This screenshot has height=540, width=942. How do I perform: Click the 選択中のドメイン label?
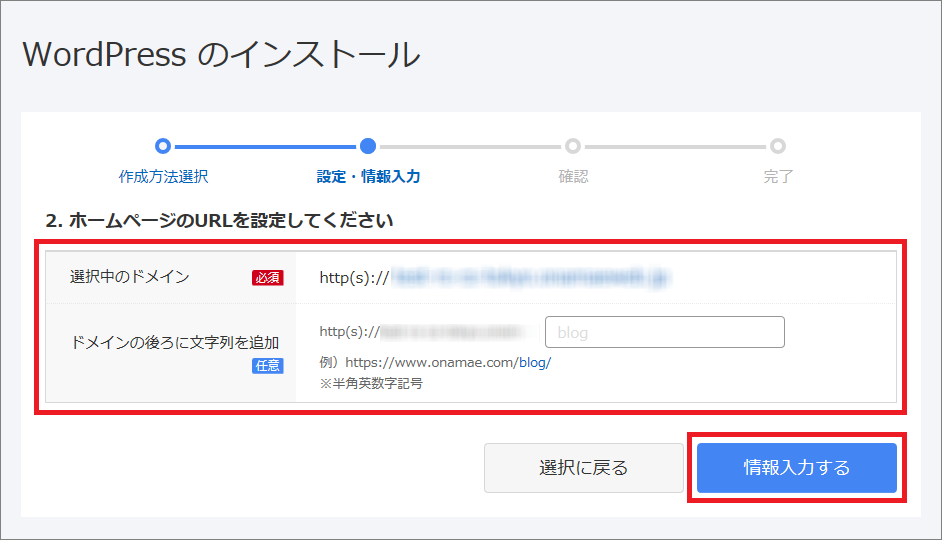pos(130,276)
